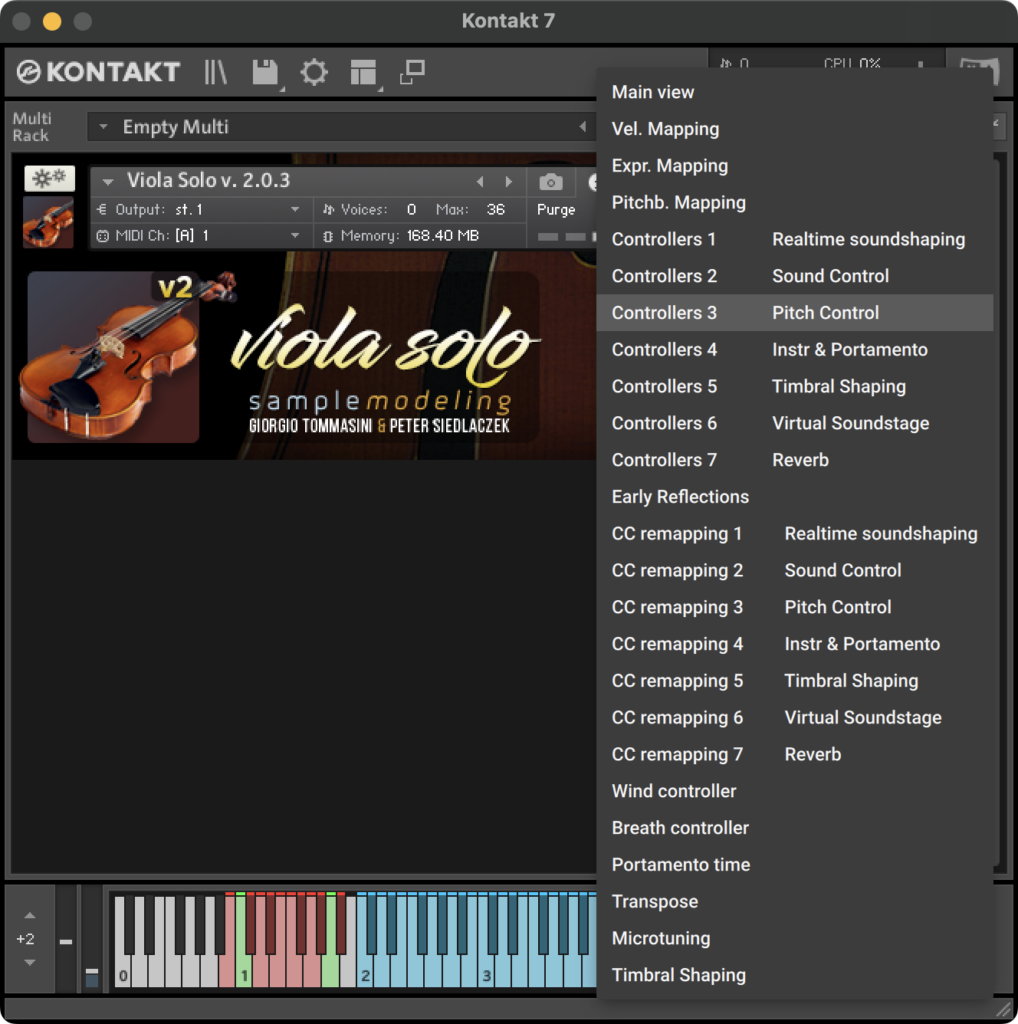
Task: Click the previous multi arrow
Action: pos(582,127)
